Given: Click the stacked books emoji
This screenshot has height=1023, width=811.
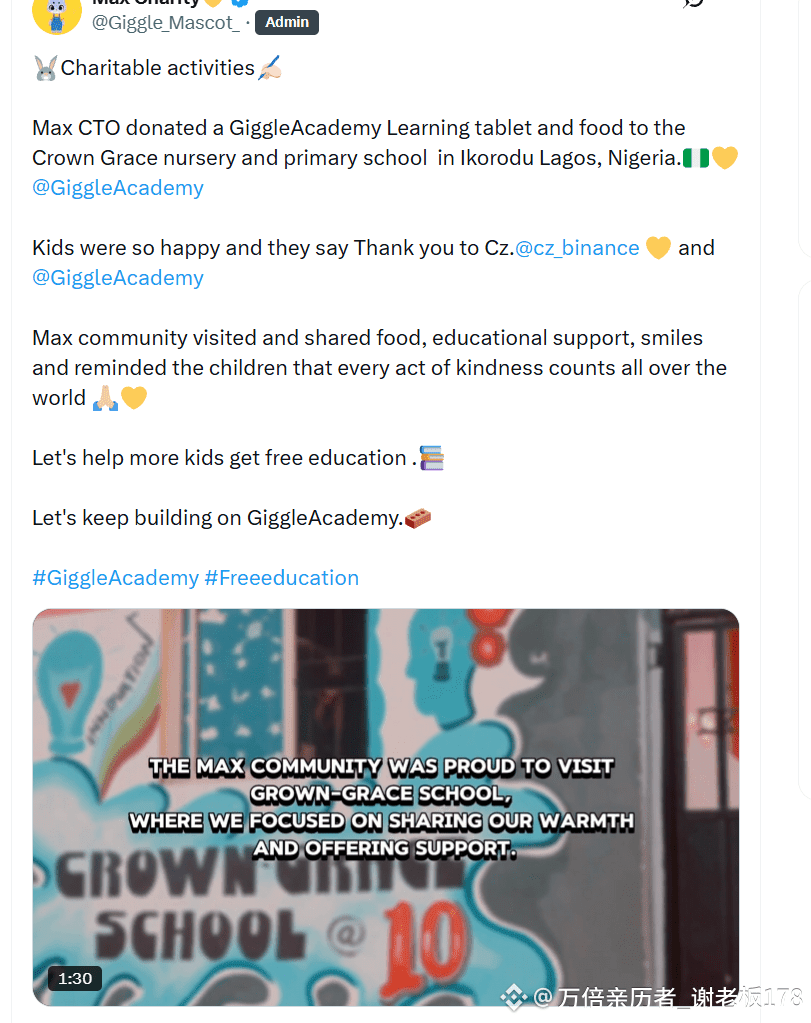Looking at the screenshot, I should (x=432, y=458).
